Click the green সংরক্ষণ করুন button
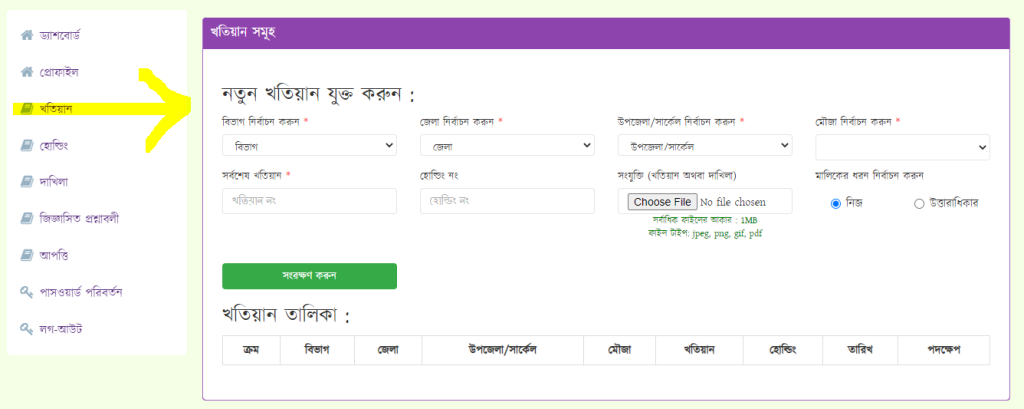 [310, 276]
